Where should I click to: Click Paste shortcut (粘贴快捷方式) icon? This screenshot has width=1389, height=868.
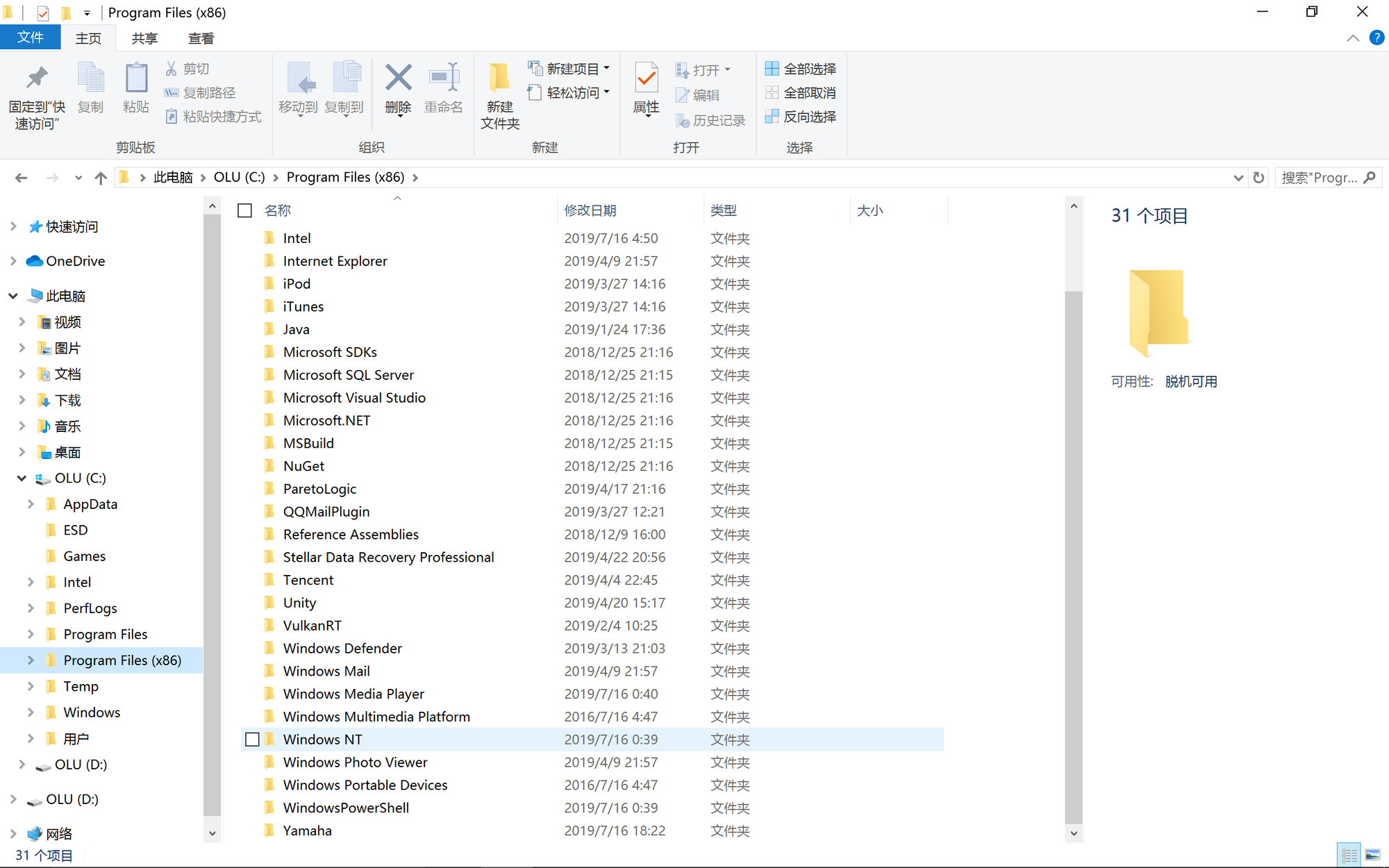click(171, 116)
